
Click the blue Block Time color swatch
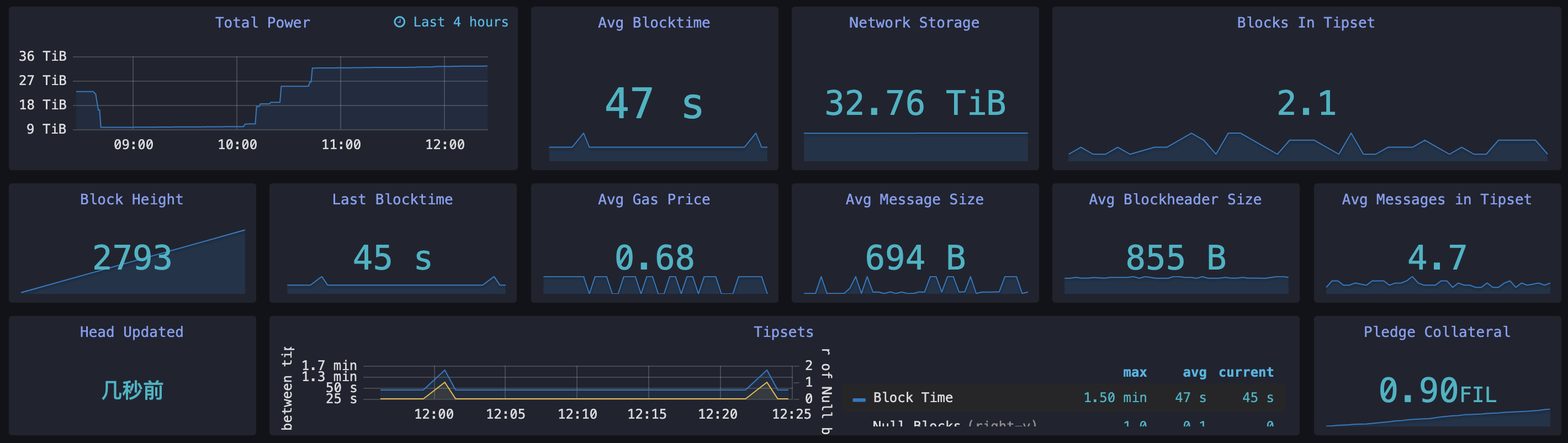click(859, 400)
